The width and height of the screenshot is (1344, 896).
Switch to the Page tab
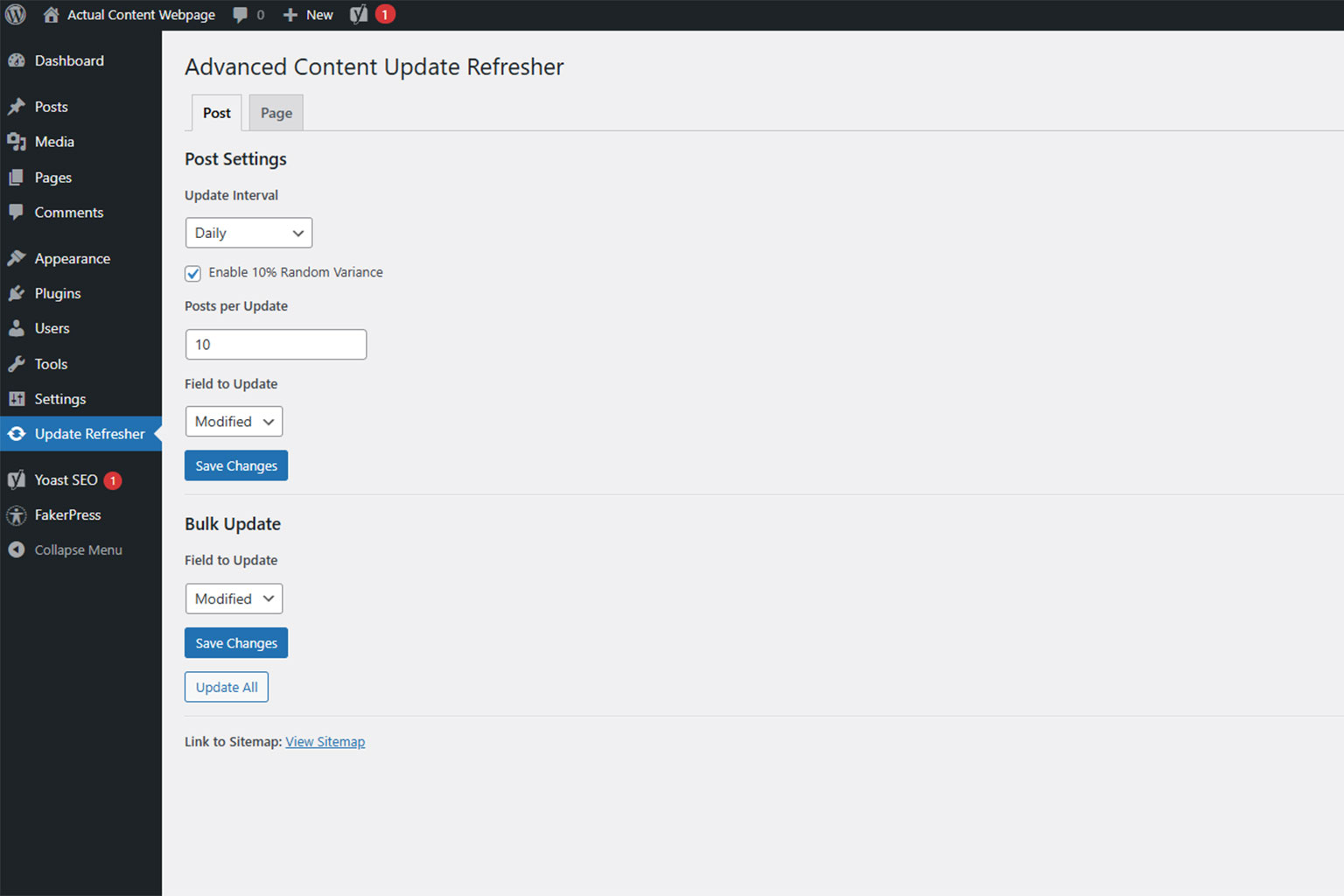[276, 112]
